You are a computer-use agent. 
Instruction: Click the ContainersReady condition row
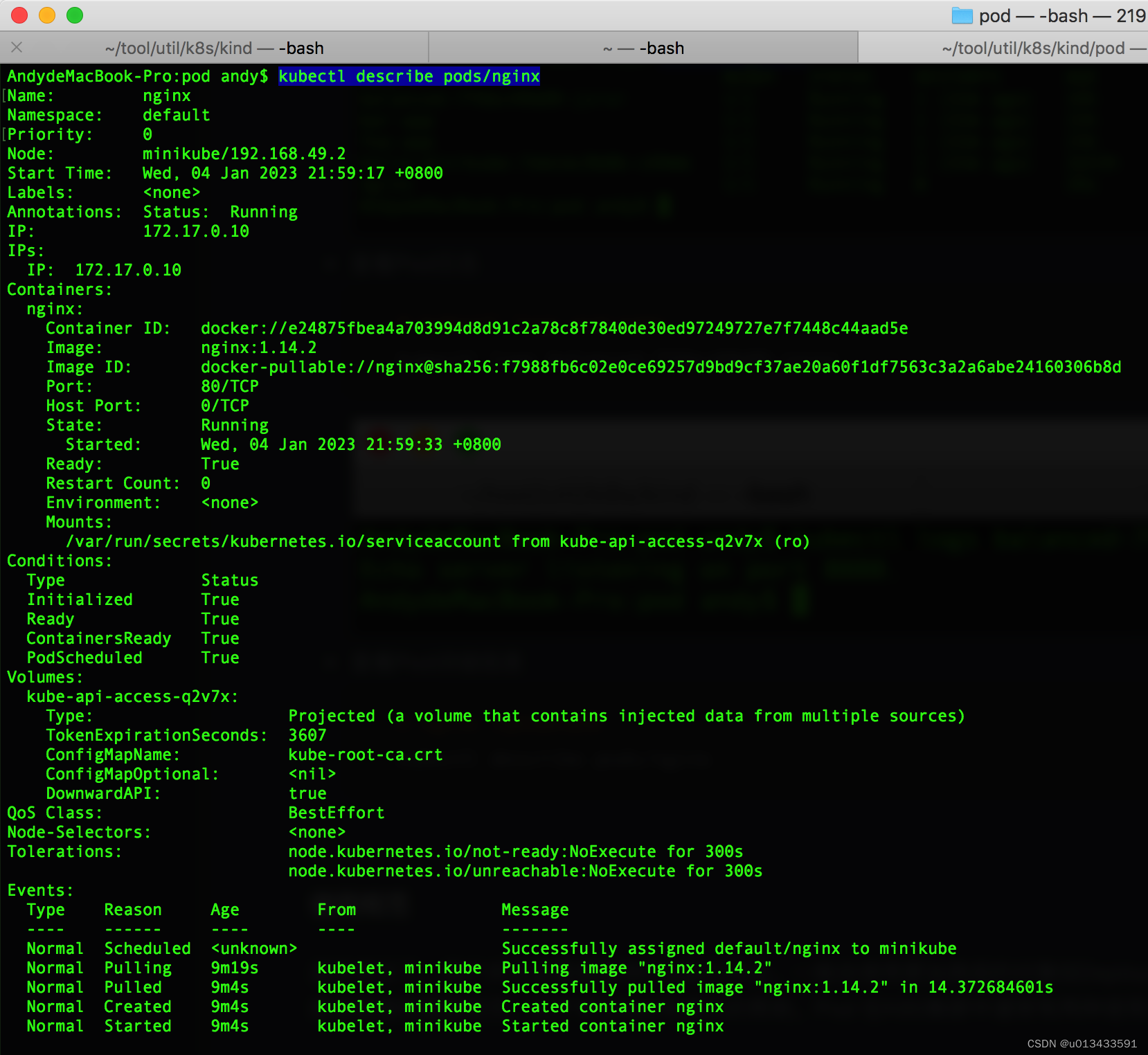click(133, 638)
